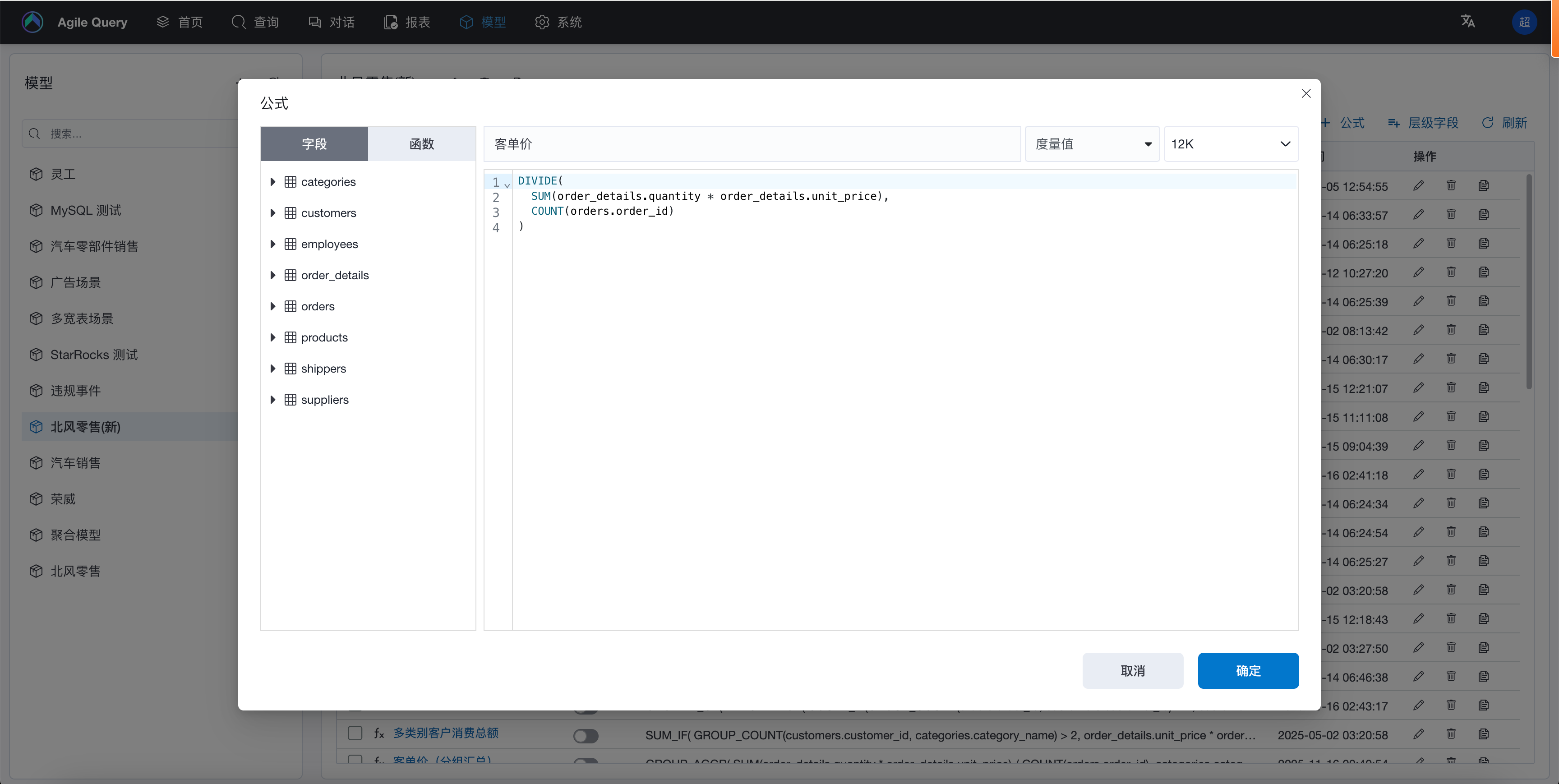Click copy icon for 06:25:18 row
The image size is (1559, 784).
pos(1483,244)
